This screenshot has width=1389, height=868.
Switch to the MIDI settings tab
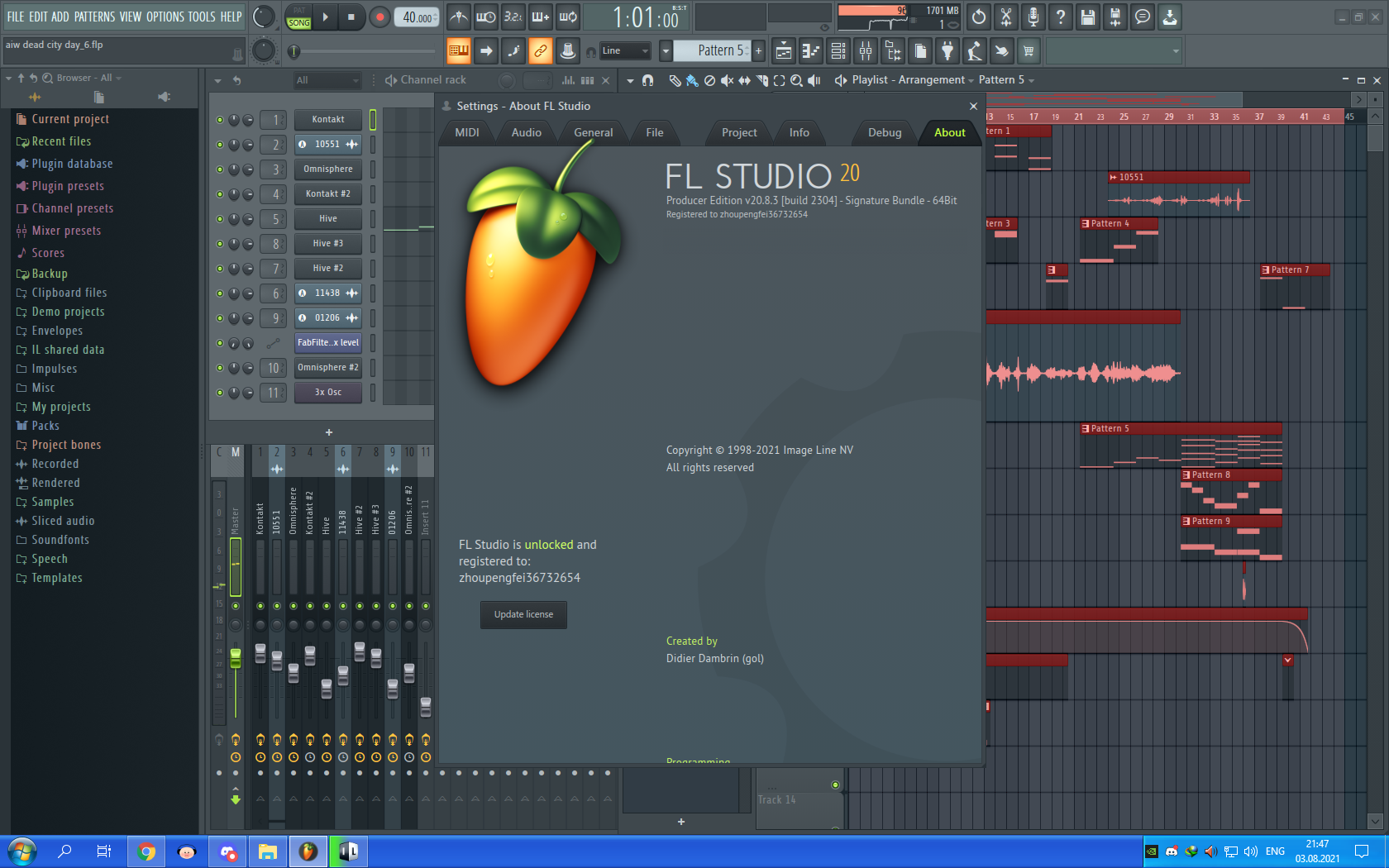click(467, 132)
